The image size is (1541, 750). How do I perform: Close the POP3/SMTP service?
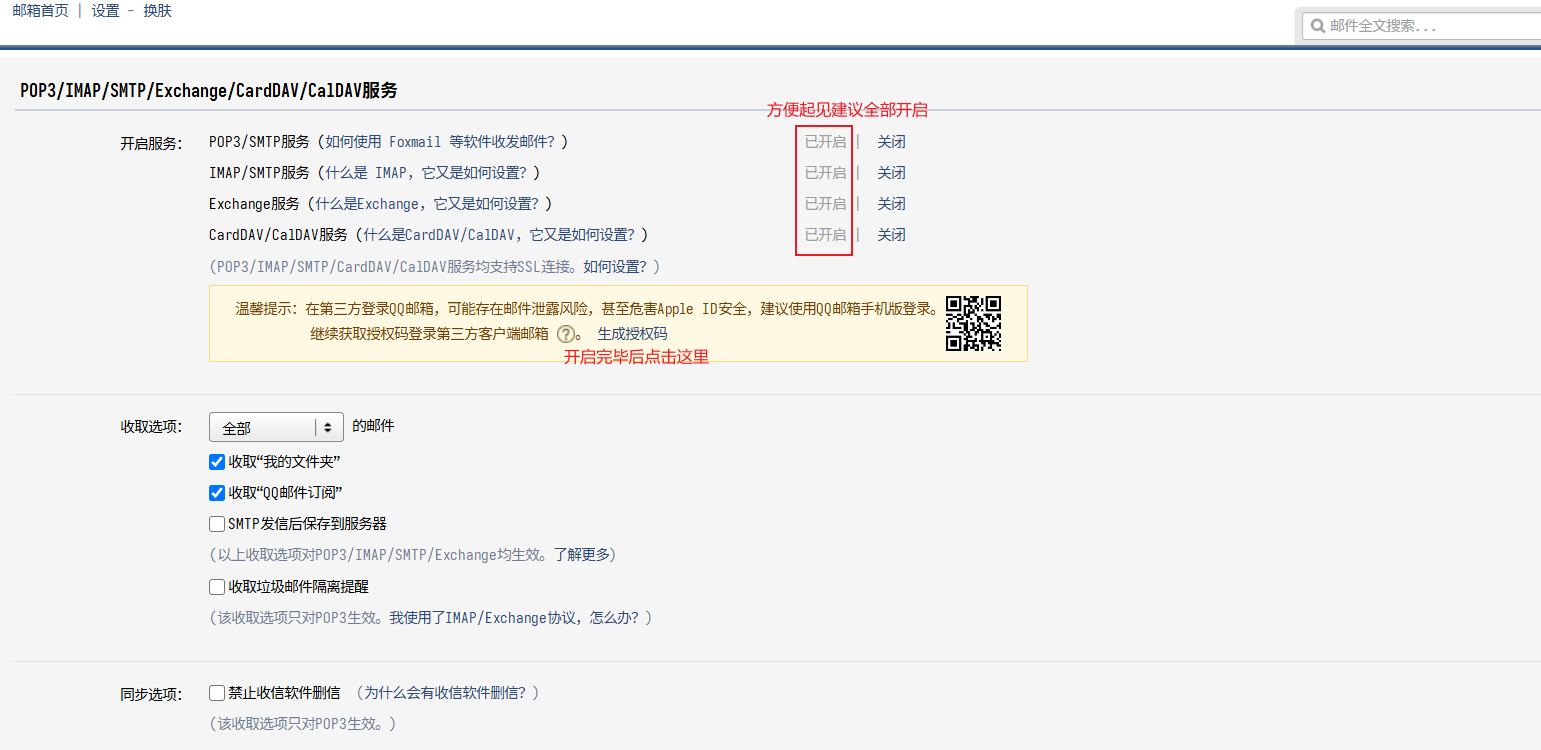pyautogui.click(x=890, y=141)
